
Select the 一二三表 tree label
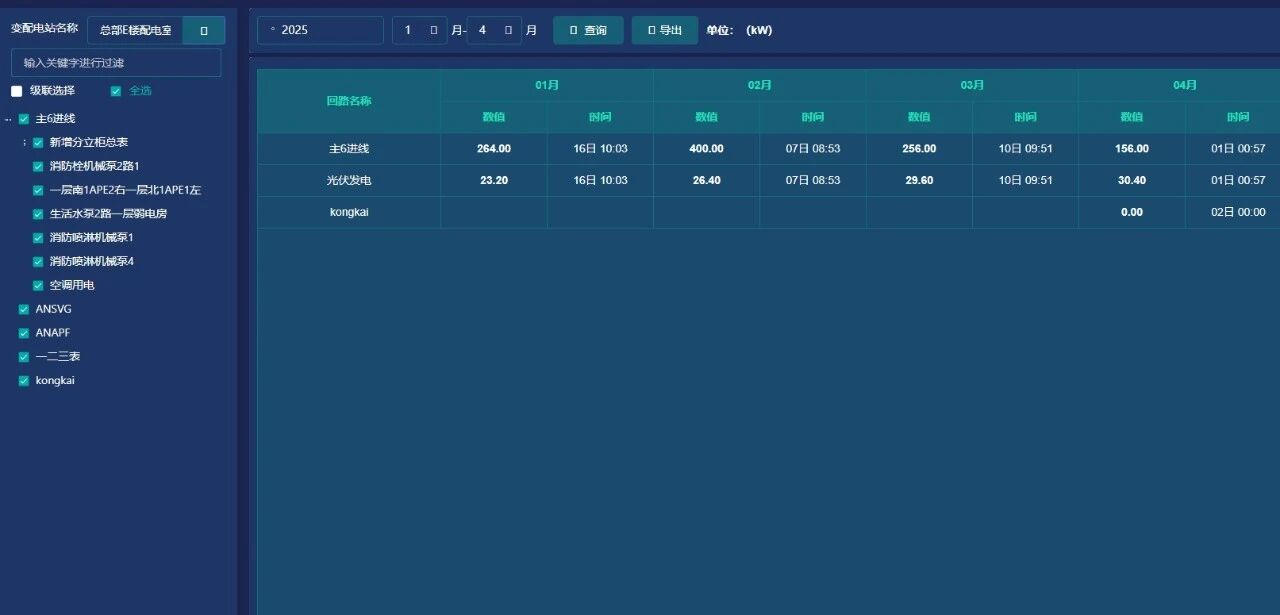point(57,357)
